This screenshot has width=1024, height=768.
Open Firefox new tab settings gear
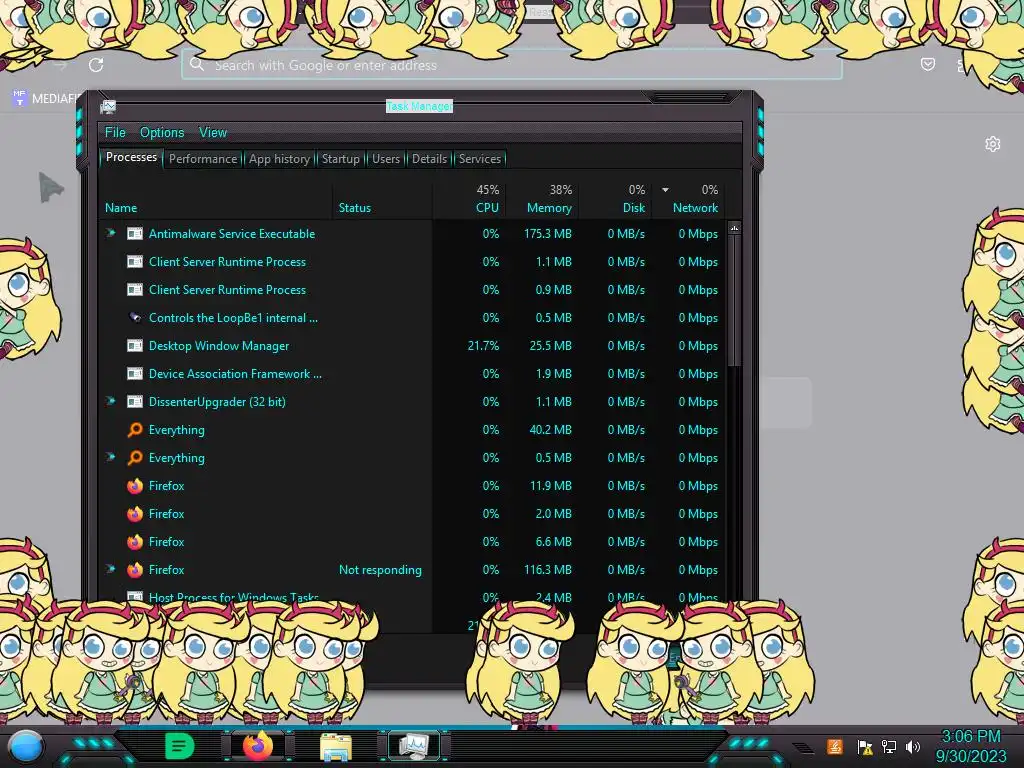point(993,144)
